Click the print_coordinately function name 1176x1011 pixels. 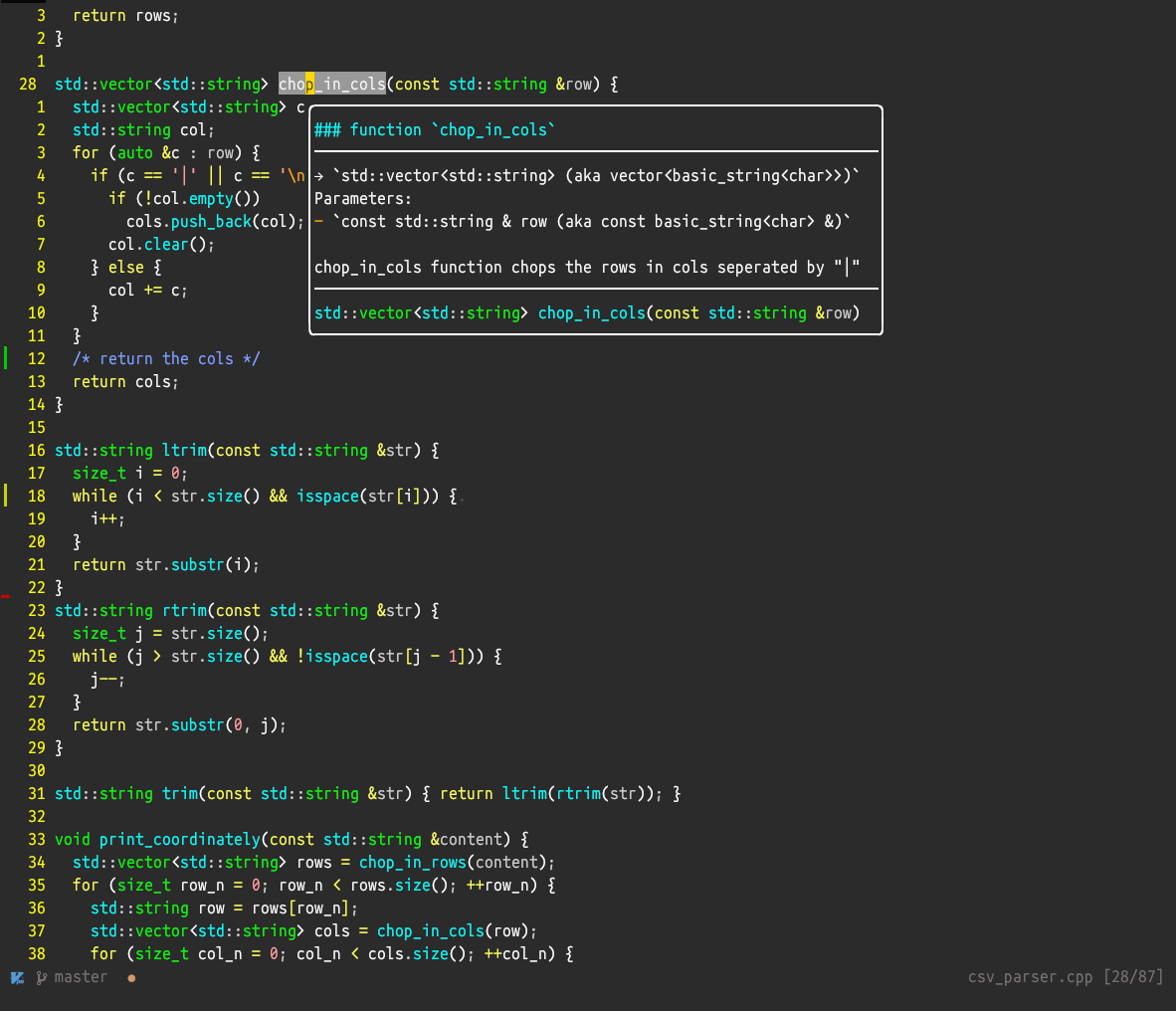179,839
